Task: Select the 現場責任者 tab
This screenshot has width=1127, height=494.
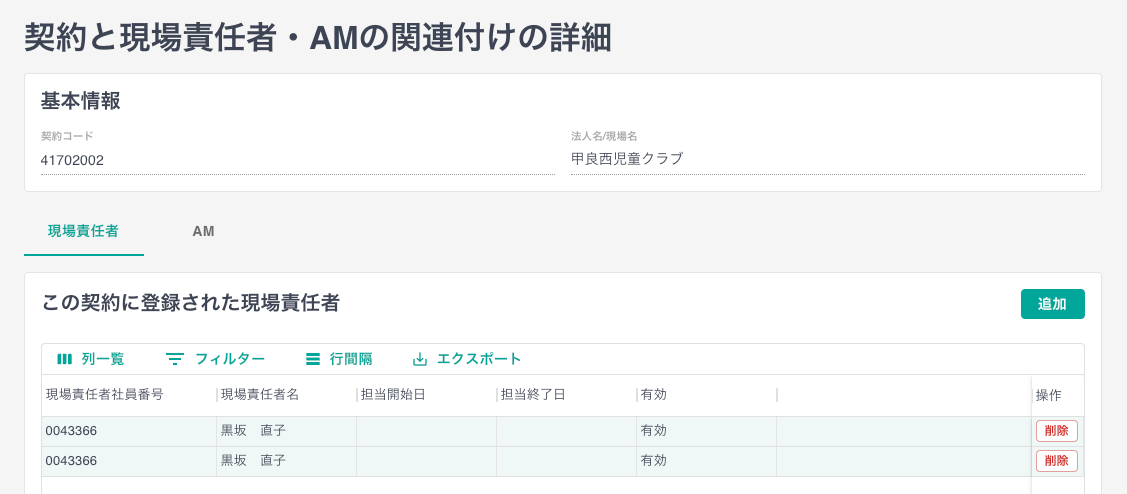Action: pyautogui.click(x=83, y=231)
